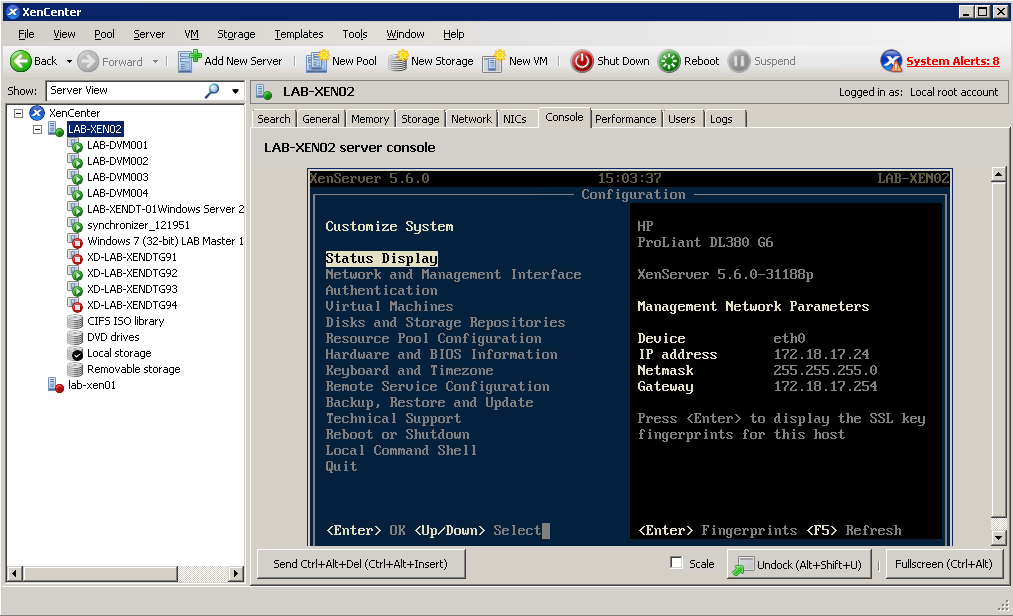
Task: Click the Add New Server toolbar icon
Action: click(x=188, y=60)
